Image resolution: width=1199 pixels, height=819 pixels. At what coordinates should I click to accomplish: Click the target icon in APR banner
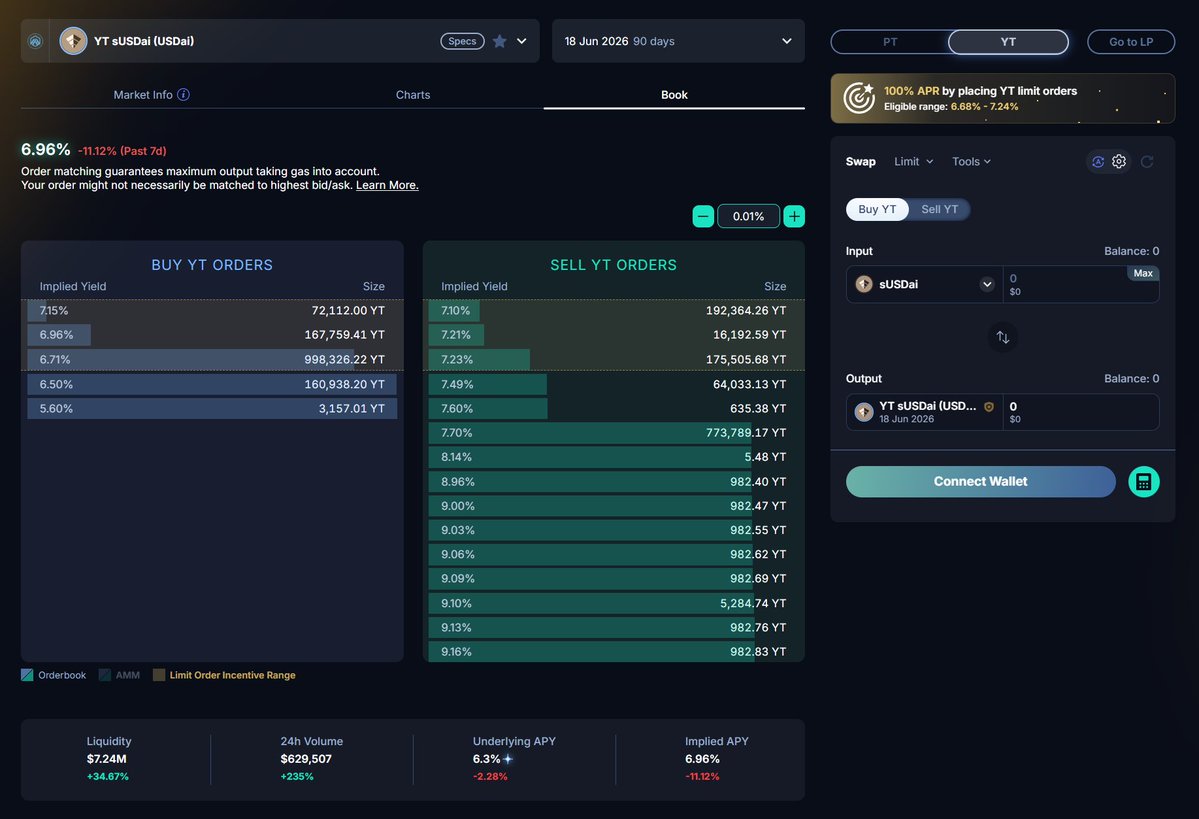(x=859, y=98)
